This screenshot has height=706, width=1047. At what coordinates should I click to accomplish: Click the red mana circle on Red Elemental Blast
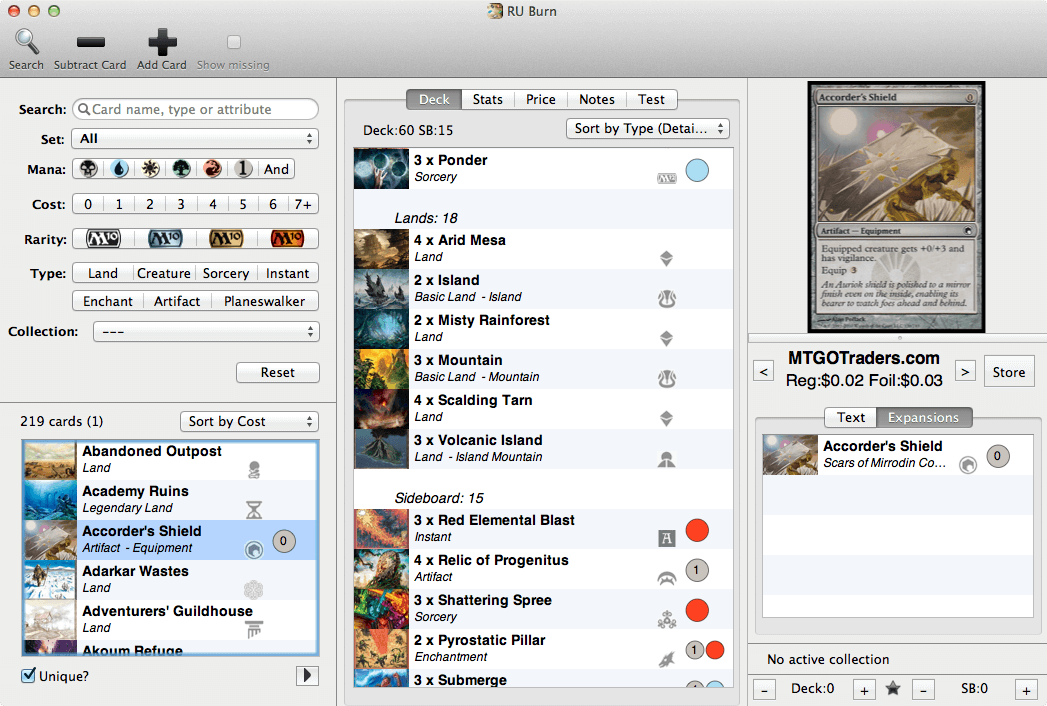pos(697,530)
